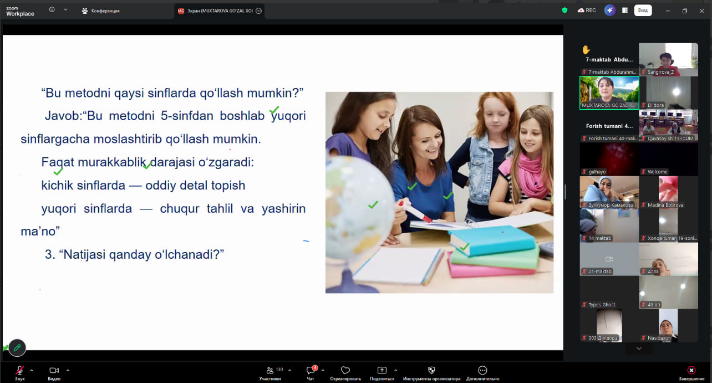
Task: Minimize the Zoom window
Action: [668, 10]
